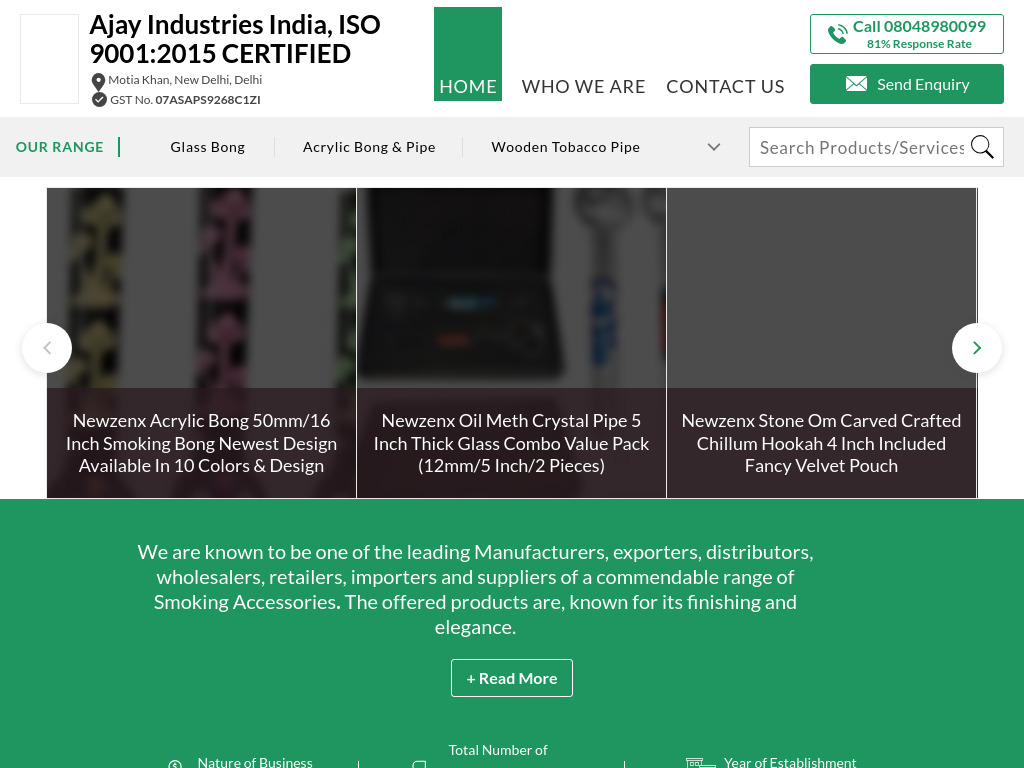Open Newzenx Oil Meth Crystal Pipe card
The width and height of the screenshot is (1024, 768).
[511, 343]
